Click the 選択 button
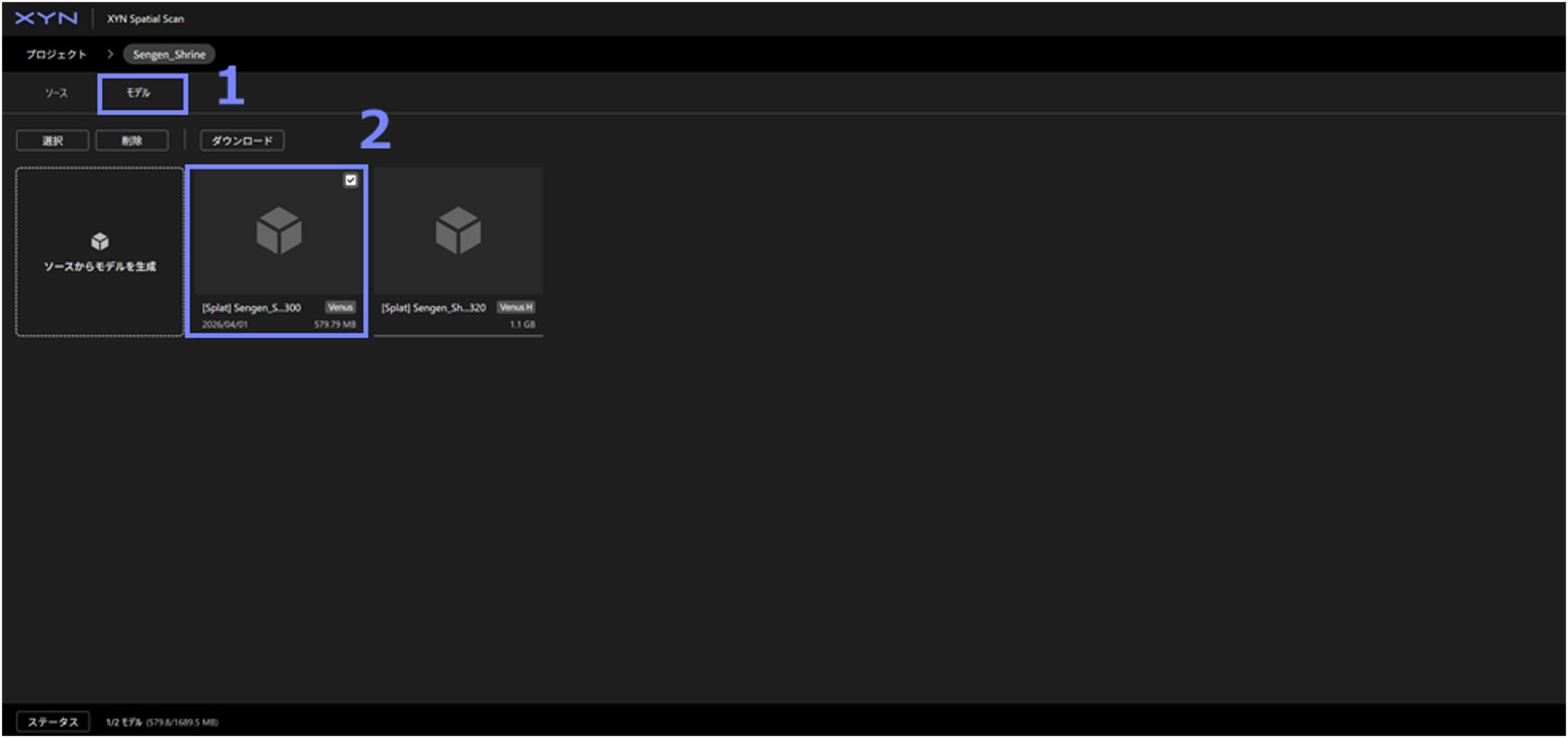This screenshot has height=738, width=1568. (x=53, y=141)
